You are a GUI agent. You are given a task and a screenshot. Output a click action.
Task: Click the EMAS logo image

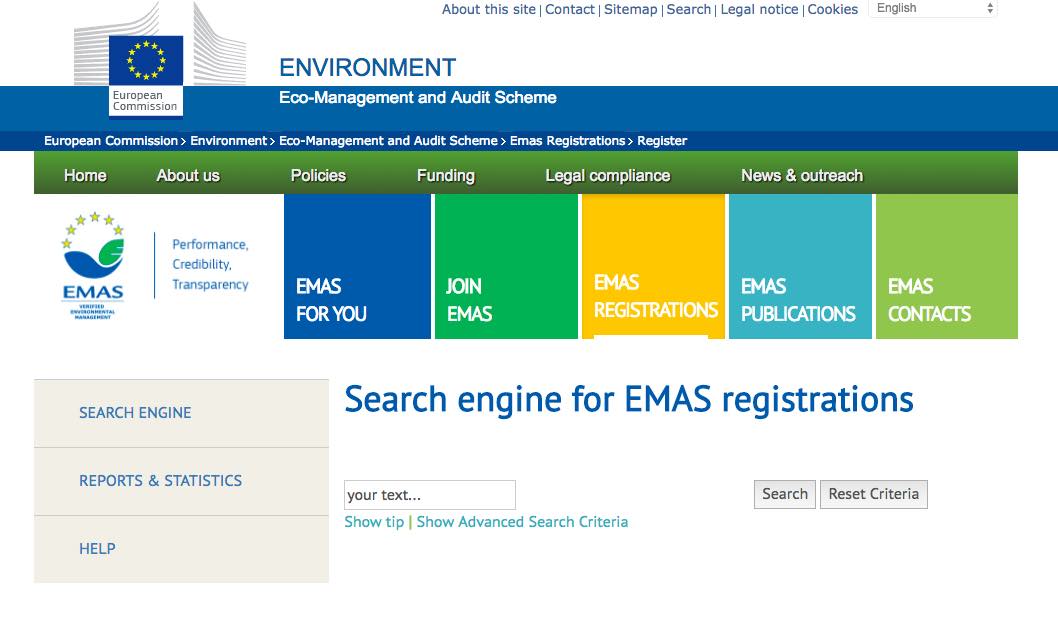pos(93,266)
